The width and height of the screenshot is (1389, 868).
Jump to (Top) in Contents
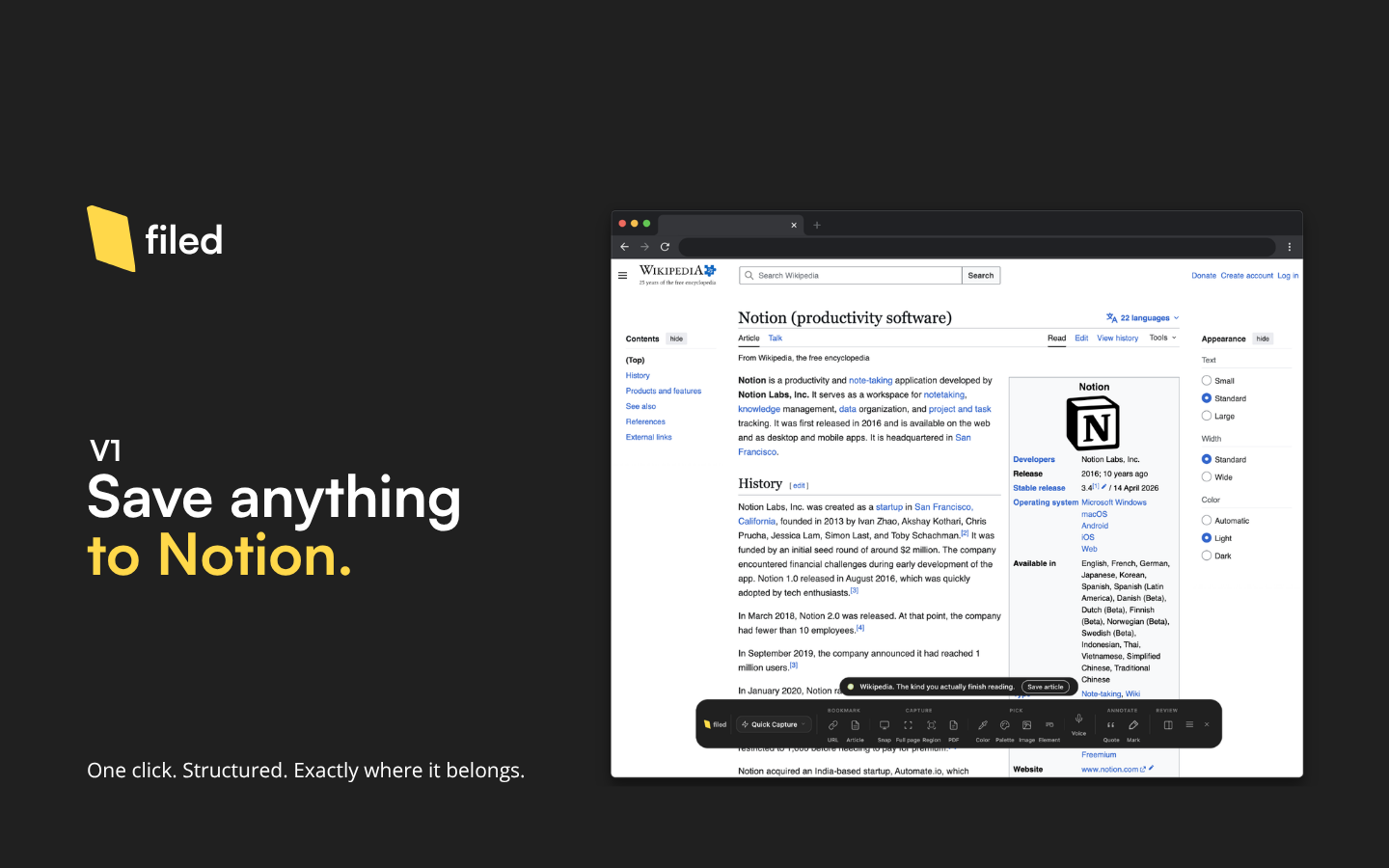pos(635,361)
